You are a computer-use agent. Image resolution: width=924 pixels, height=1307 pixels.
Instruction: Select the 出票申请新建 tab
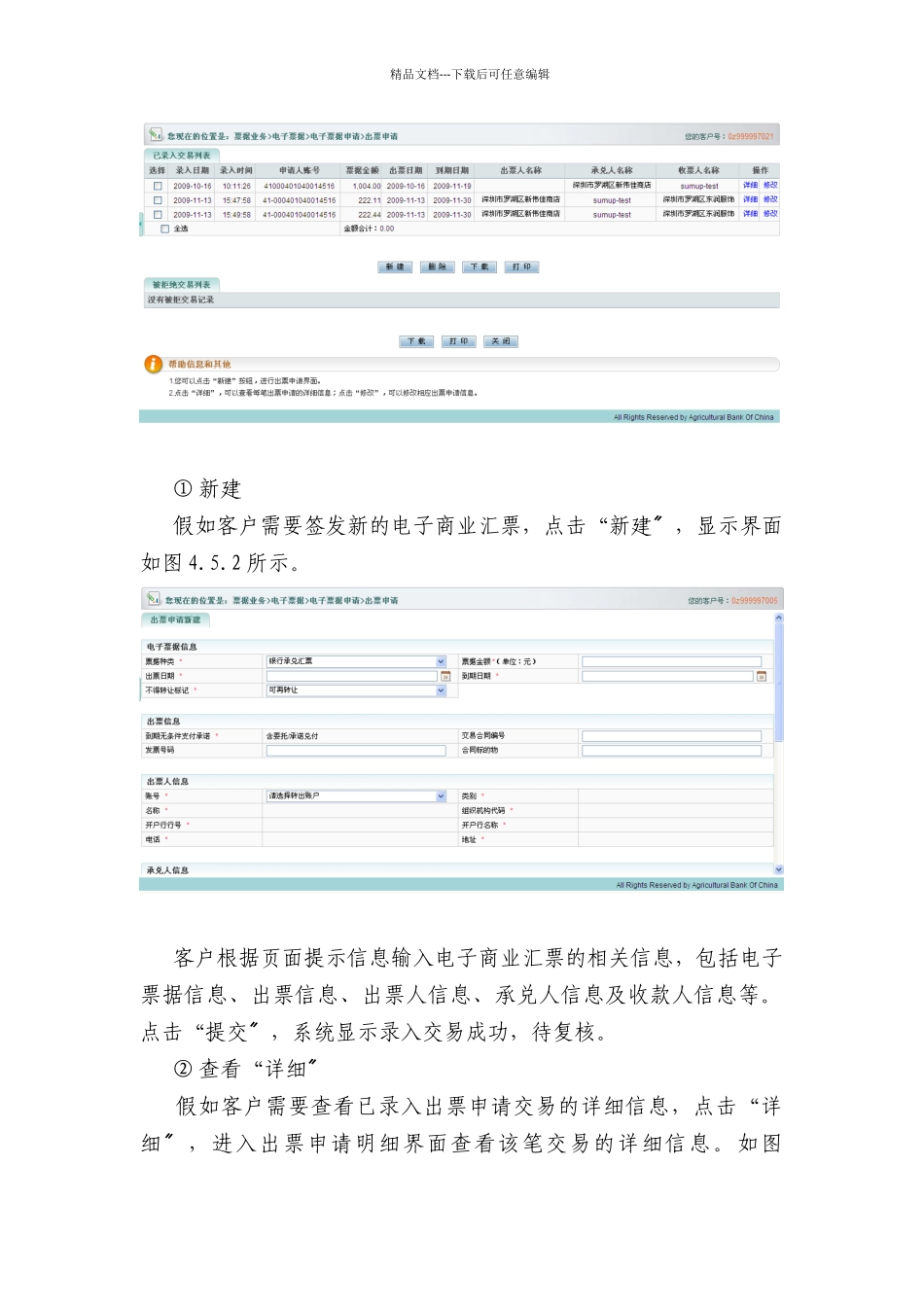[175, 619]
